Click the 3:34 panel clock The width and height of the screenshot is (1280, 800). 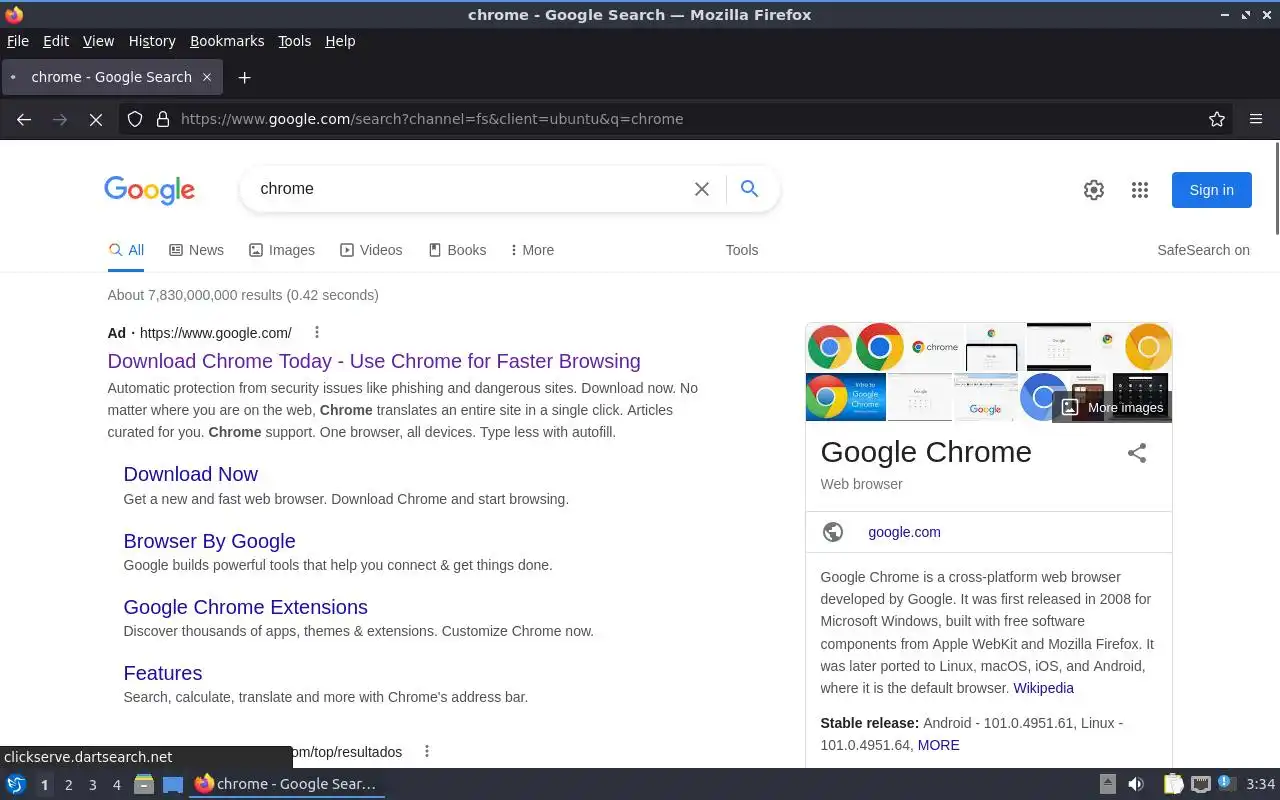tap(1260, 784)
